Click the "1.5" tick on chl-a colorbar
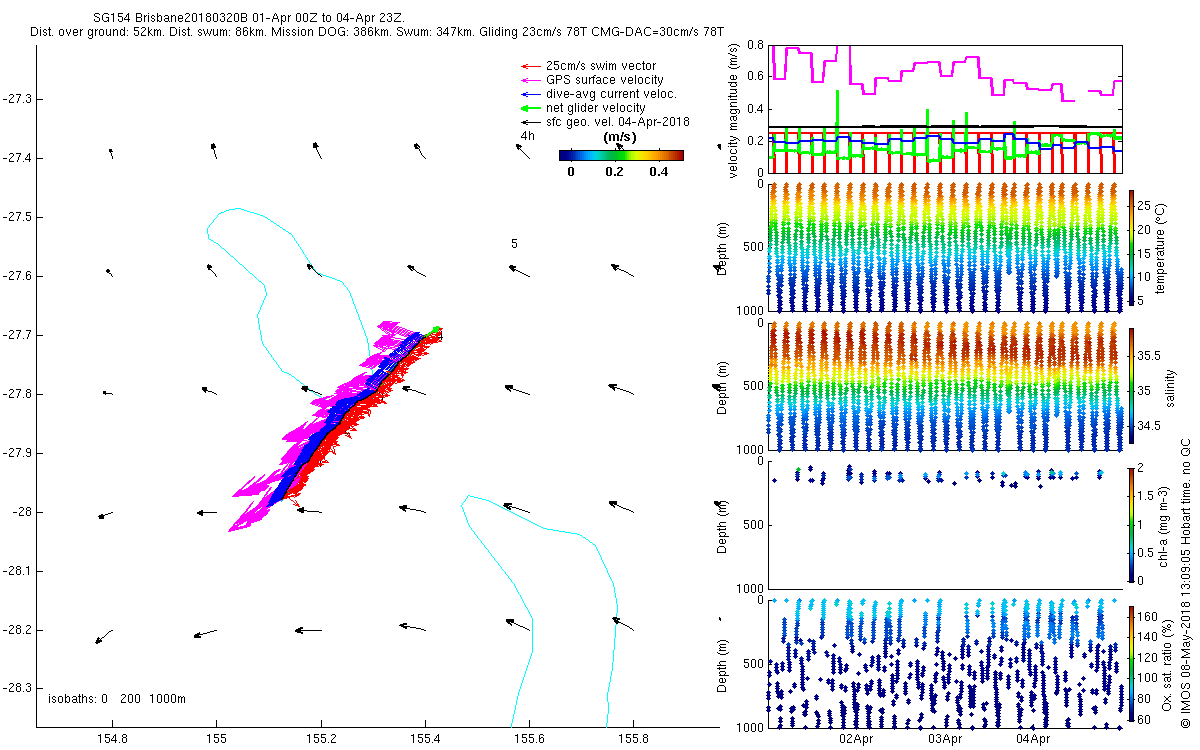This screenshot has height=750, width=1200. [1146, 495]
